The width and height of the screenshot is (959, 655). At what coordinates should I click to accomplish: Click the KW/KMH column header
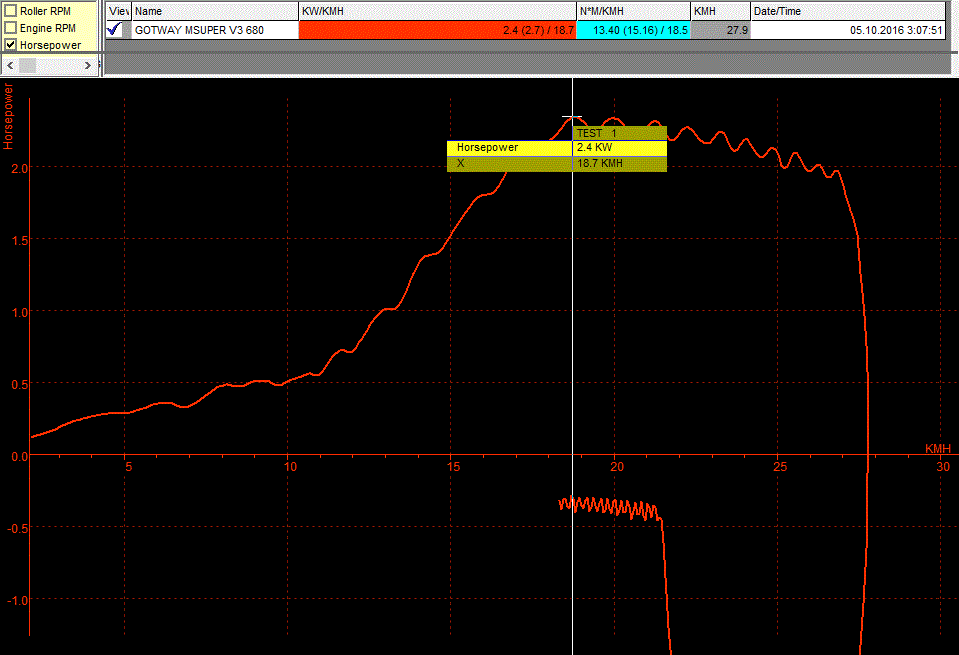[437, 11]
